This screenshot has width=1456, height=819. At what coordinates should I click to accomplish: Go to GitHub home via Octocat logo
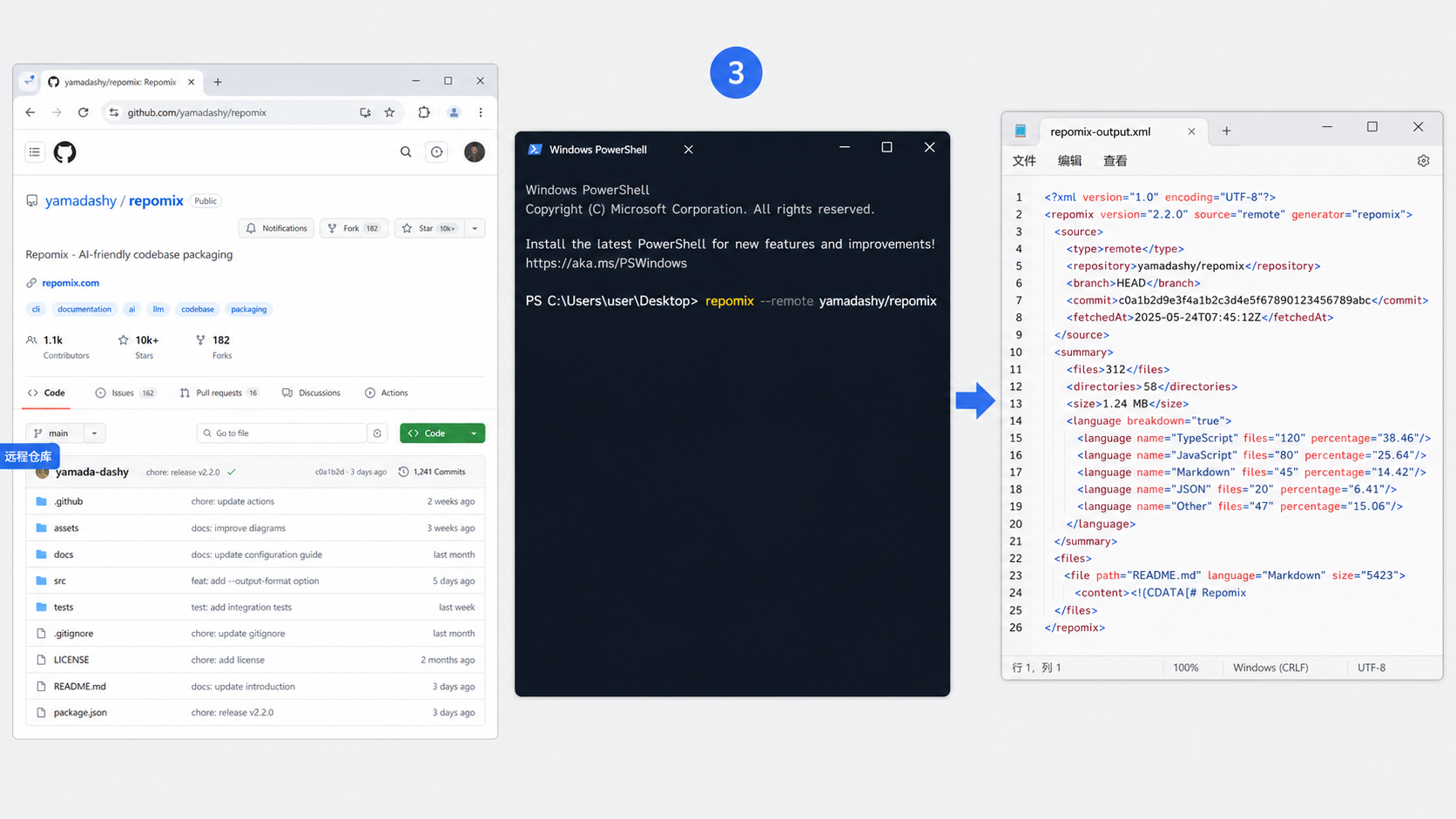(x=65, y=152)
